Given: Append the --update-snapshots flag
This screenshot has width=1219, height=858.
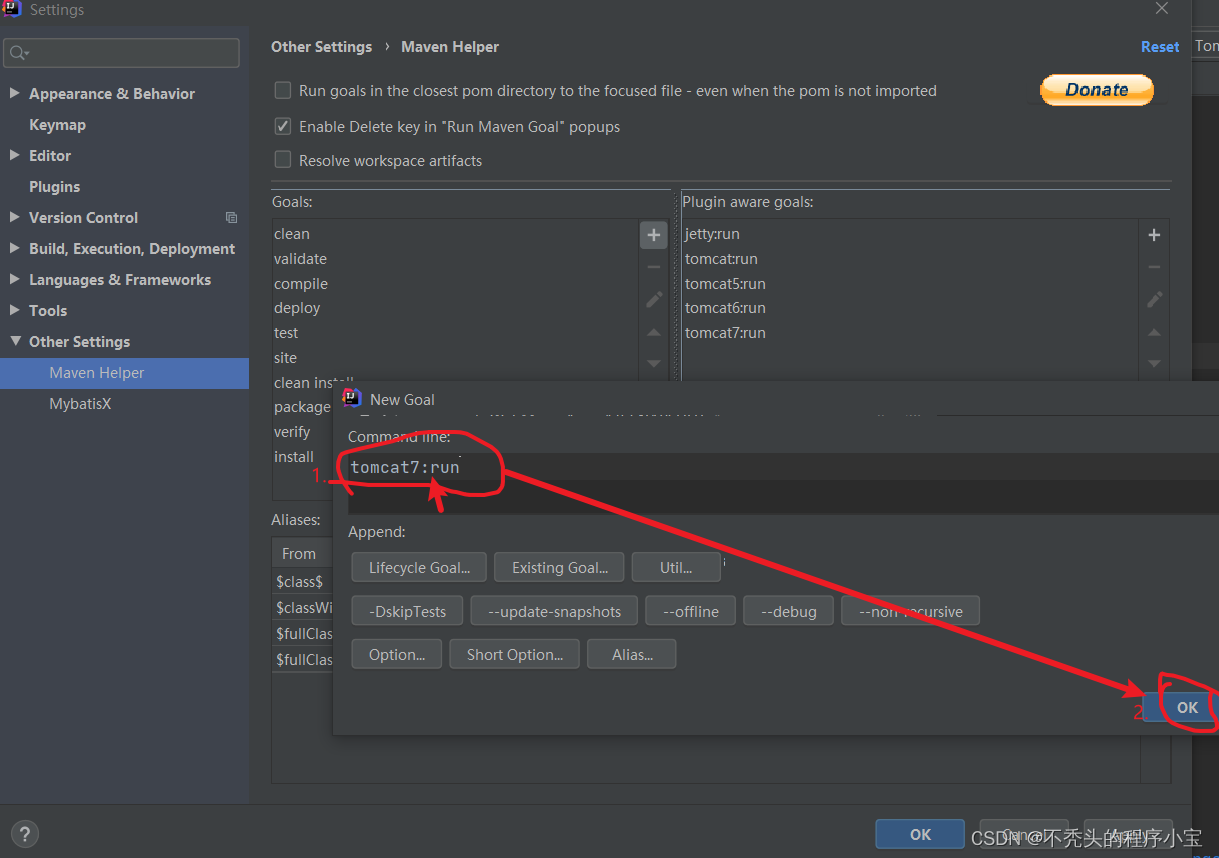Looking at the screenshot, I should [554, 611].
